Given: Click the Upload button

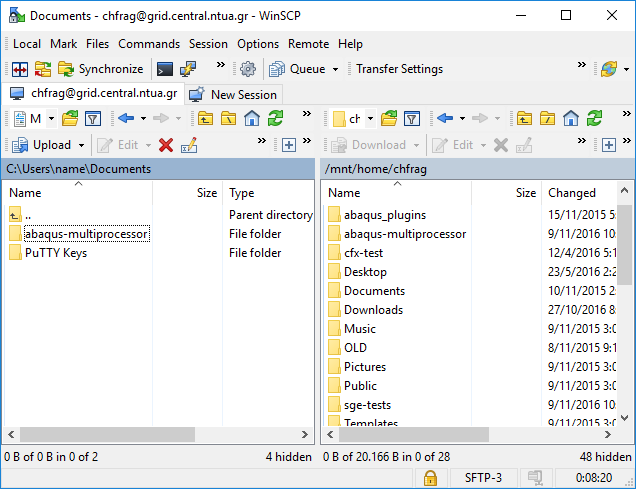Looking at the screenshot, I should (42, 145).
